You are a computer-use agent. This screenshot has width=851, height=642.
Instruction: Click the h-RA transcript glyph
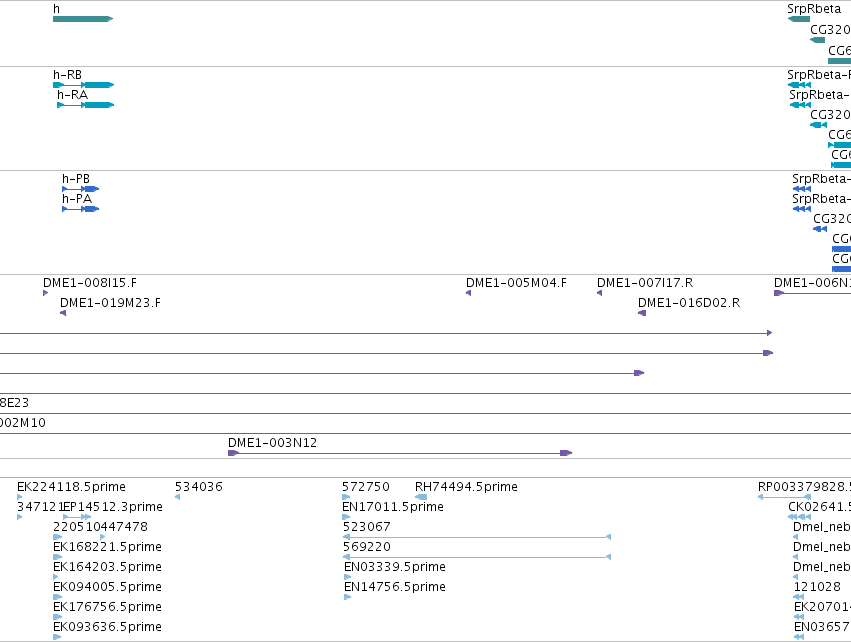85,105
